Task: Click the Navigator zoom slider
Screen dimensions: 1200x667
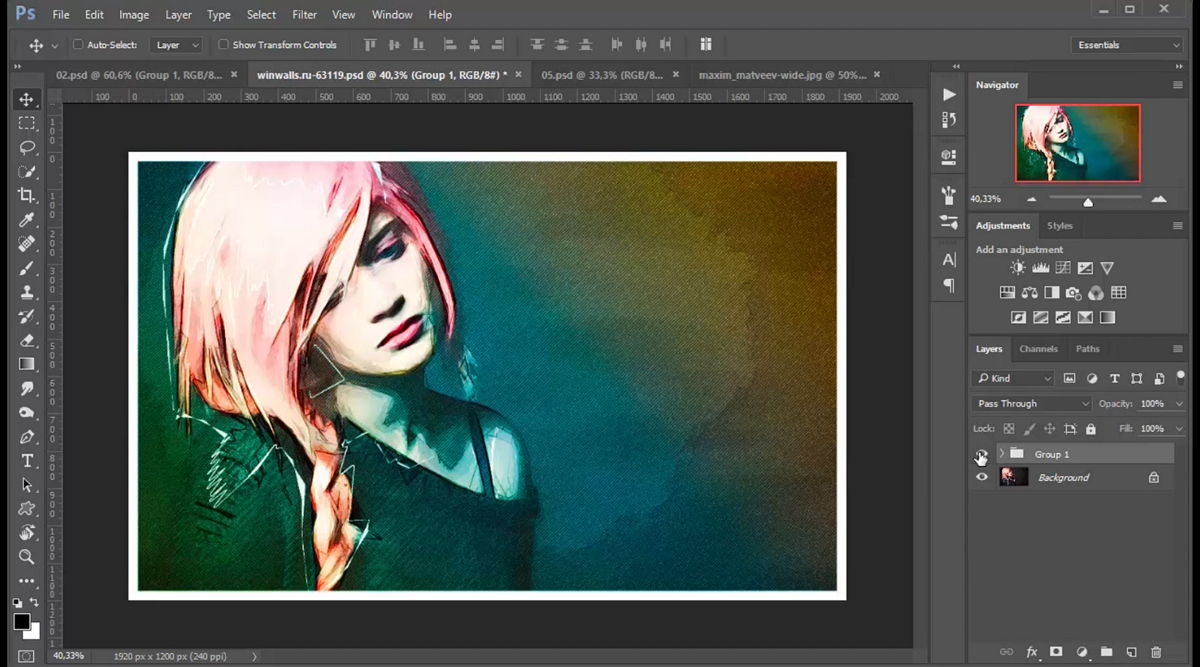Action: 1088,200
